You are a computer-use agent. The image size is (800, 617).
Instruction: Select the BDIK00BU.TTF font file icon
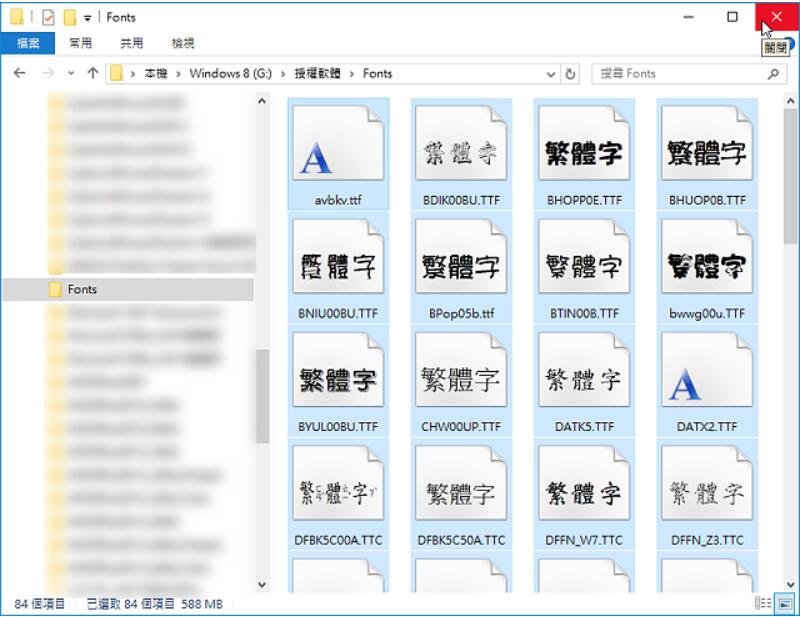(x=461, y=143)
